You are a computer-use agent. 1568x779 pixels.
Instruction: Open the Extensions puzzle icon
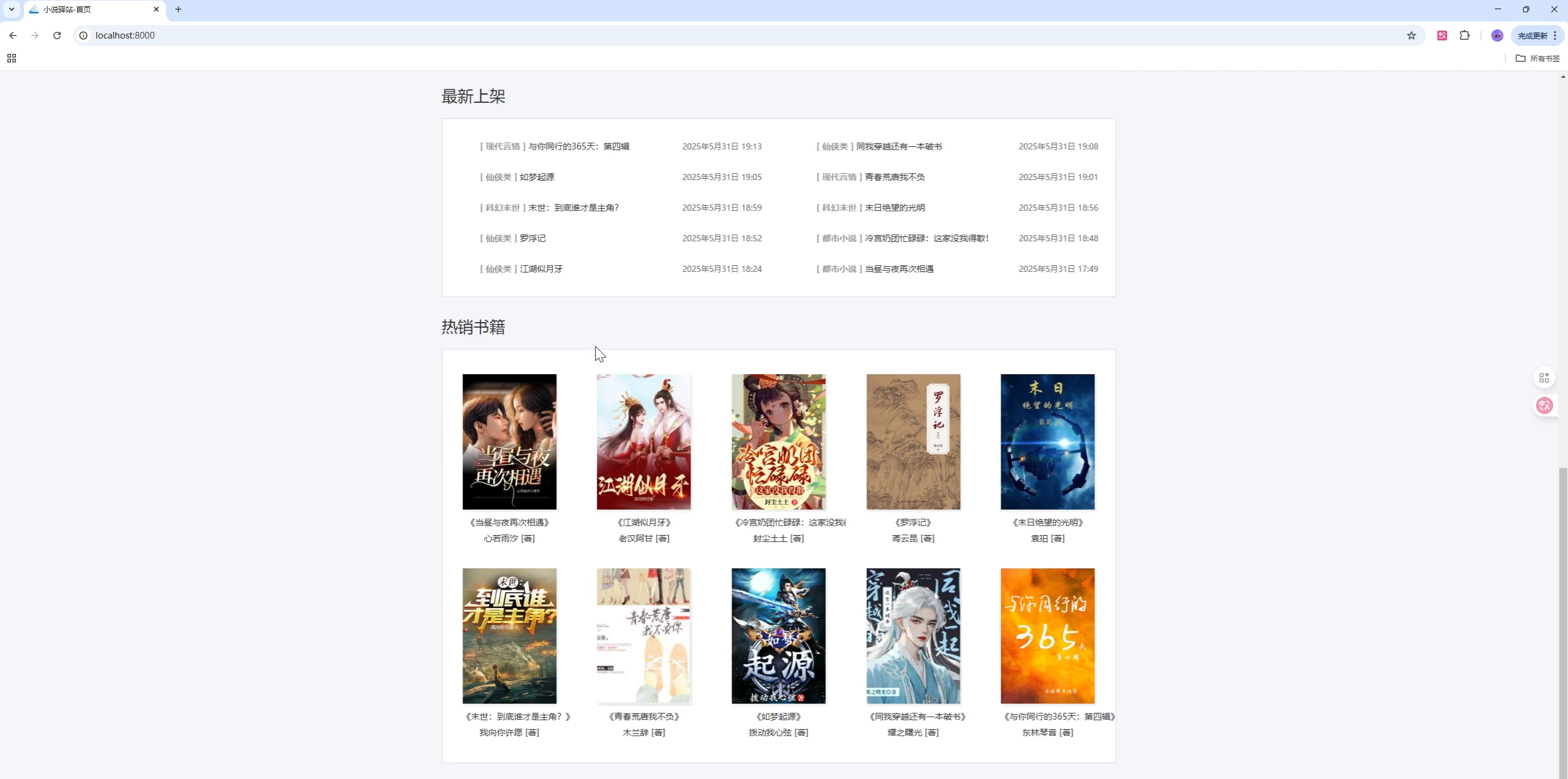pos(1464,36)
